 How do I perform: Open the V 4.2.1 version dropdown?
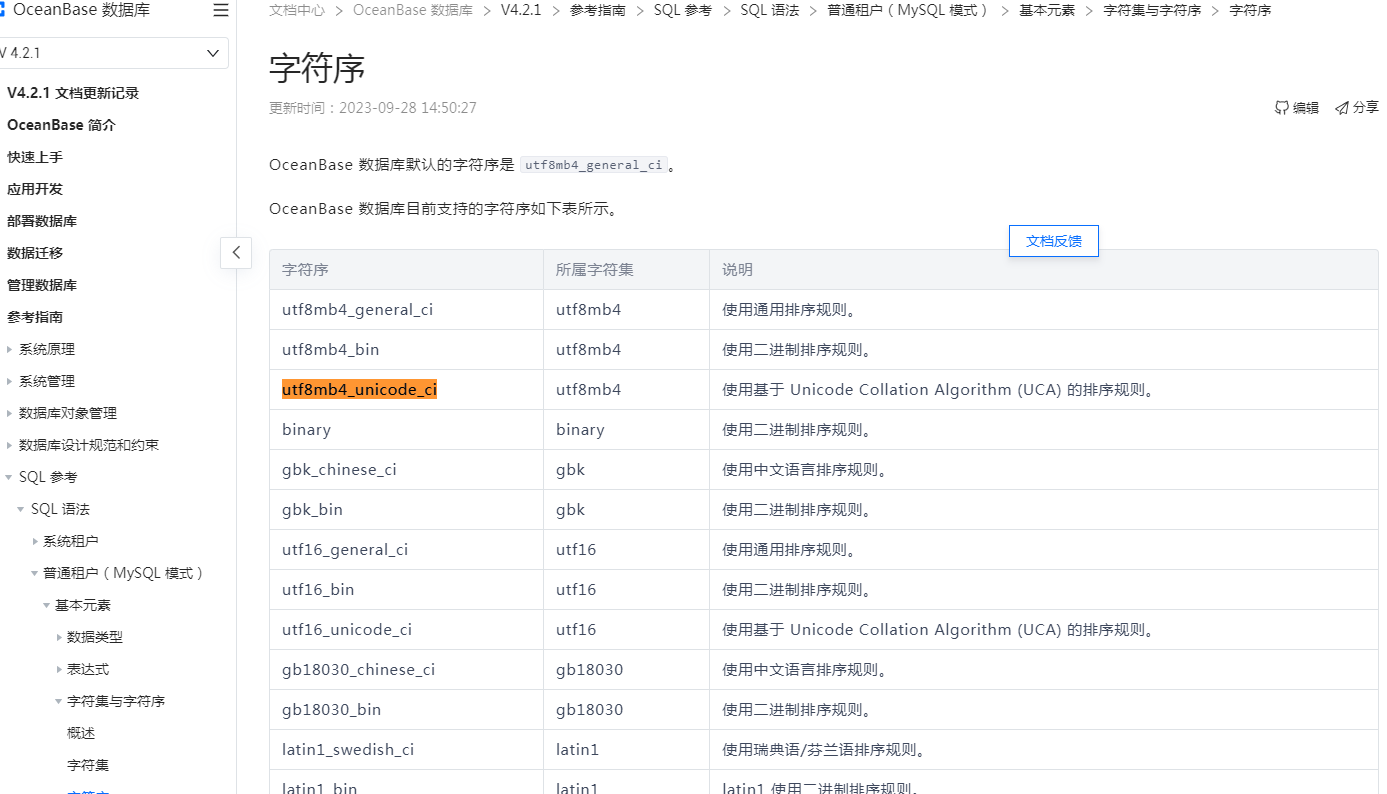point(113,53)
